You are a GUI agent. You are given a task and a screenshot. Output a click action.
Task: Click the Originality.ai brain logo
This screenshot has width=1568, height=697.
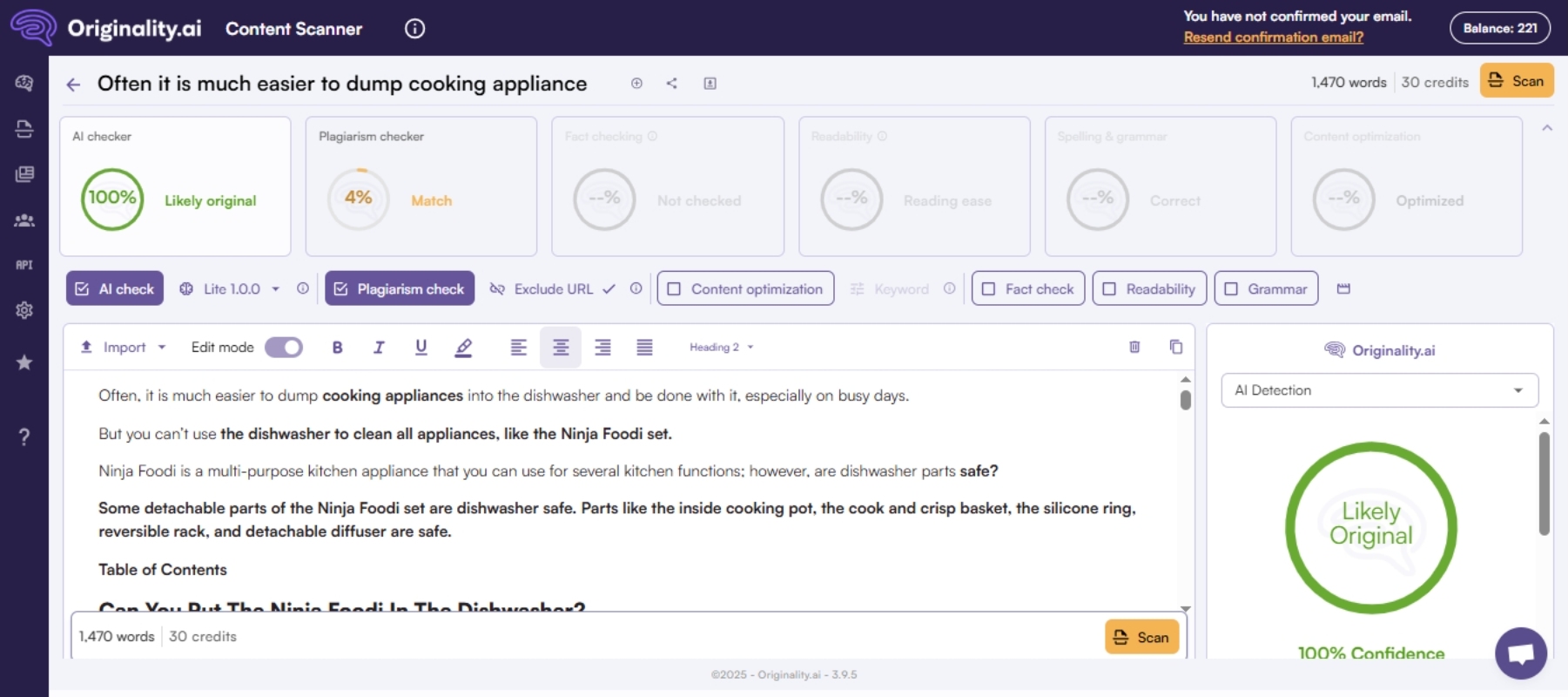click(33, 27)
